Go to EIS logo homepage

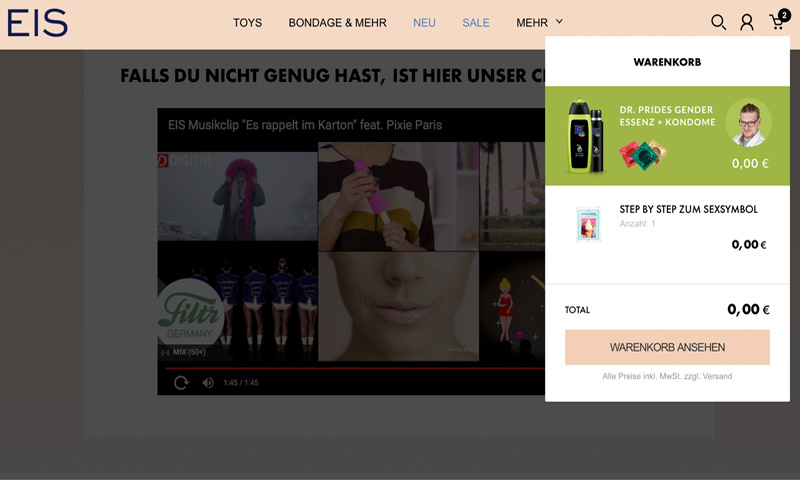pos(38,23)
